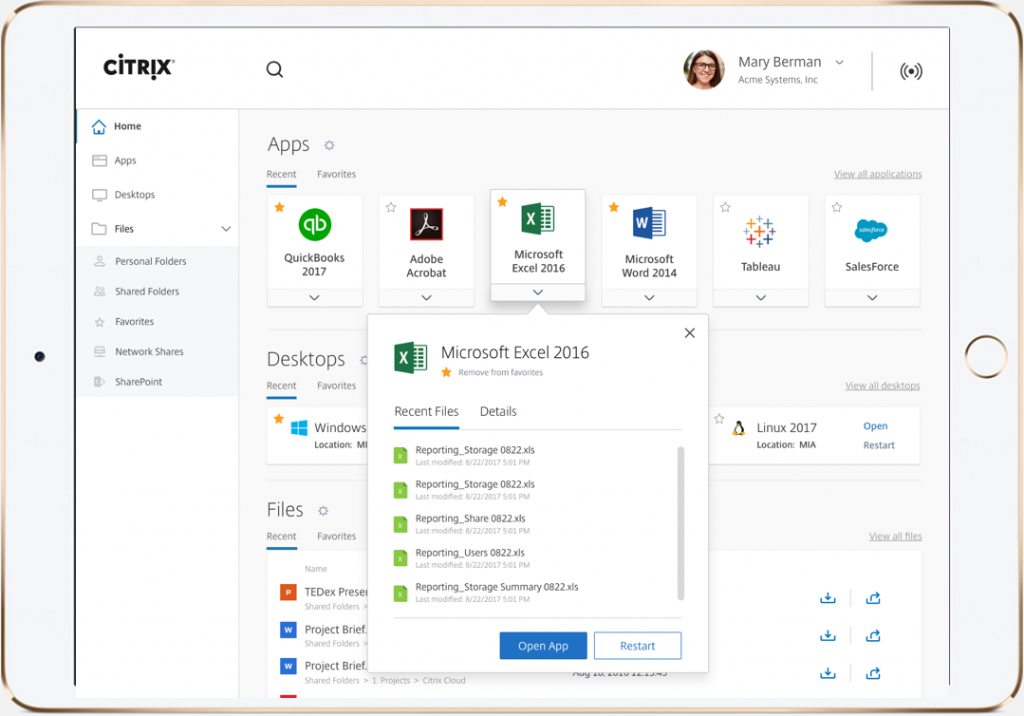This screenshot has height=716, width=1024.
Task: Toggle favorite star on Tableau tile
Action: (x=725, y=208)
